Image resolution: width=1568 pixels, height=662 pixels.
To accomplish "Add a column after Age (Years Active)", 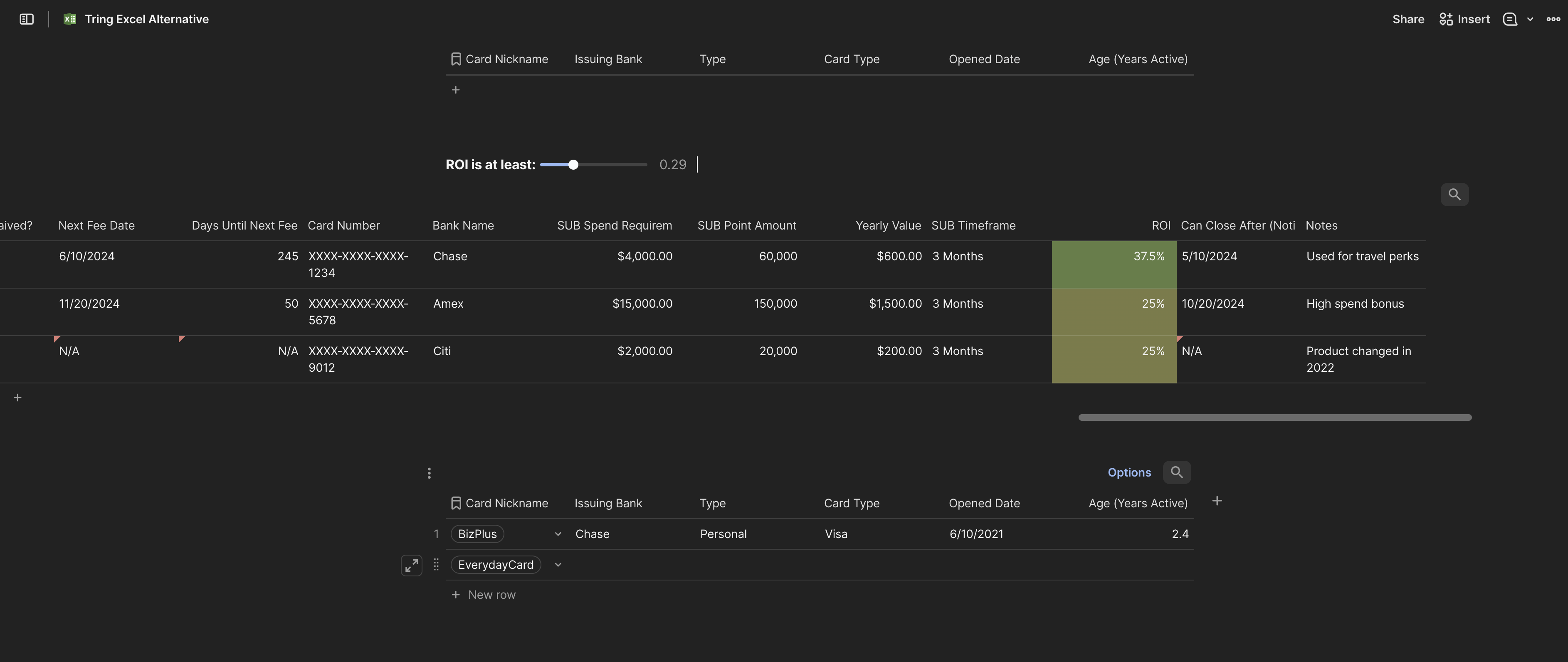I will [x=1217, y=501].
